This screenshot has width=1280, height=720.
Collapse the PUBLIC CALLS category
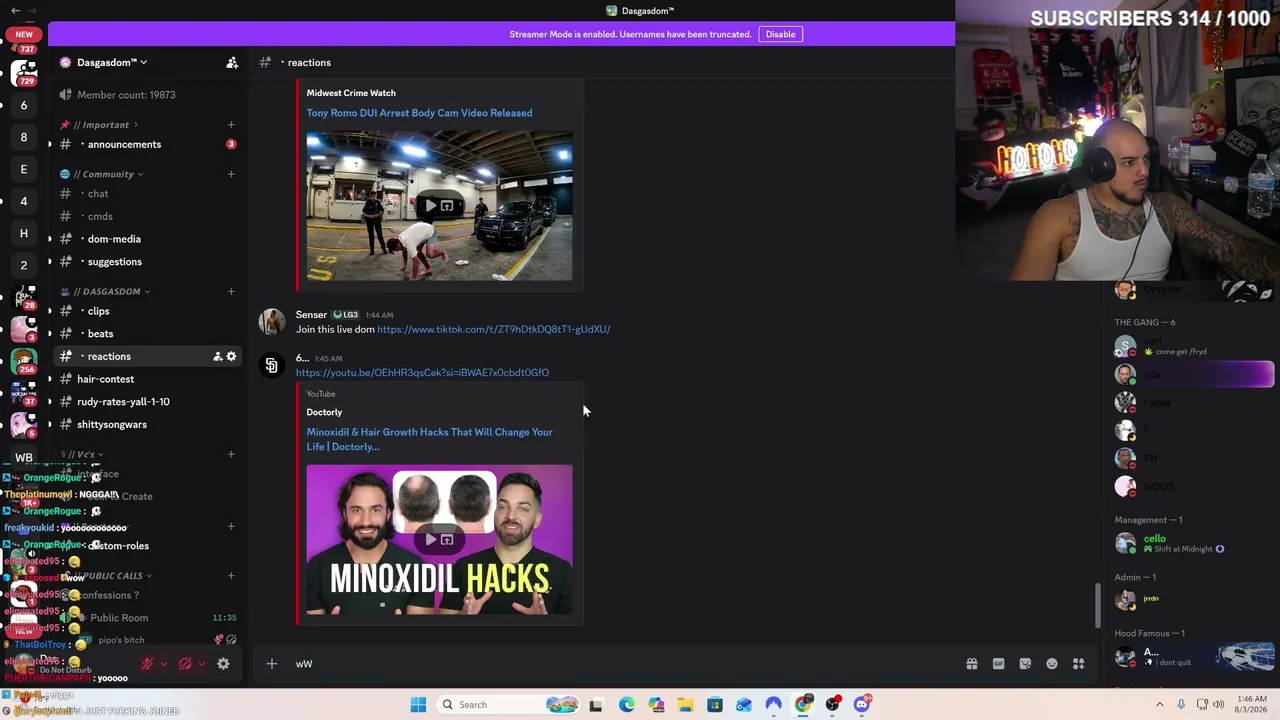coord(106,576)
